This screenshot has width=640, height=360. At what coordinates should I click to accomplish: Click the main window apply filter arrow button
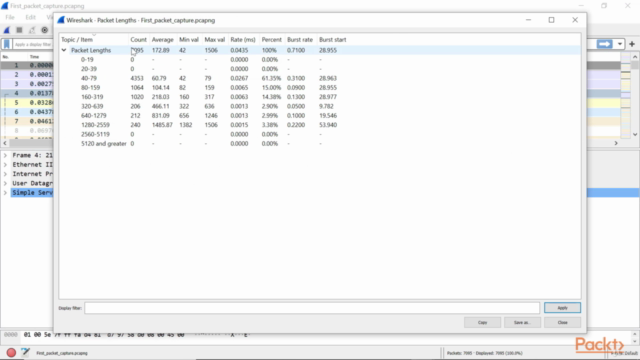click(604, 44)
